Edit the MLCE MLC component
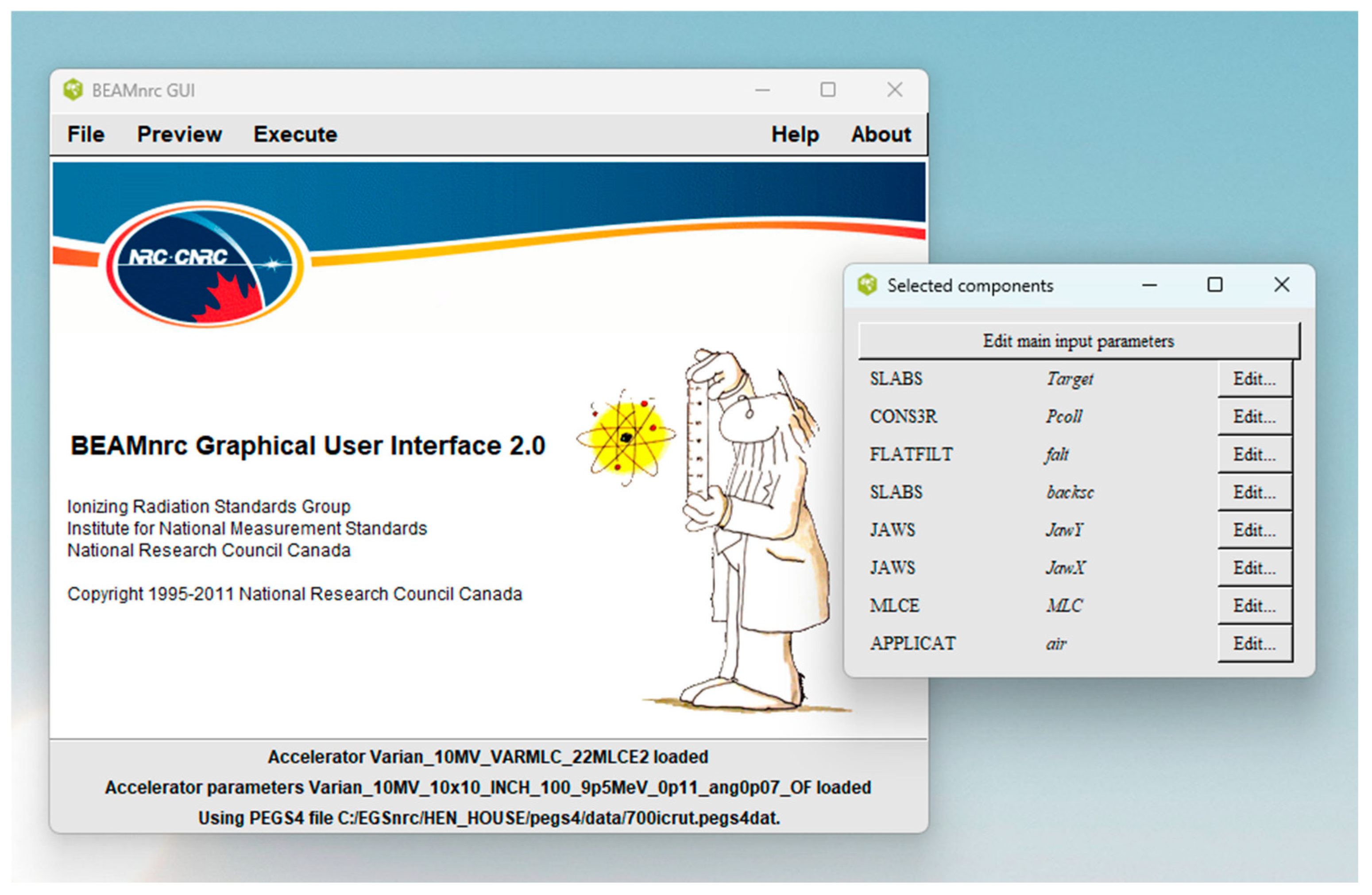Viewport: 1372px width, 895px height. pos(1254,605)
